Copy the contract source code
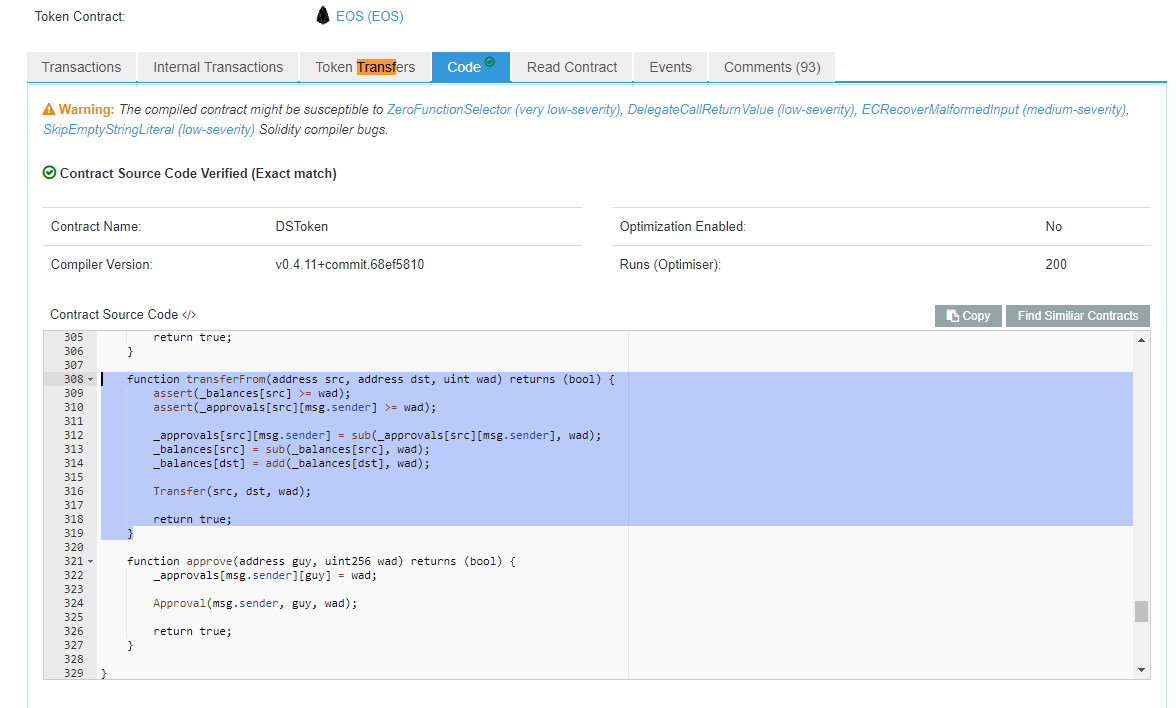Screen dimensions: 1176x708 pyautogui.click(x=968, y=316)
